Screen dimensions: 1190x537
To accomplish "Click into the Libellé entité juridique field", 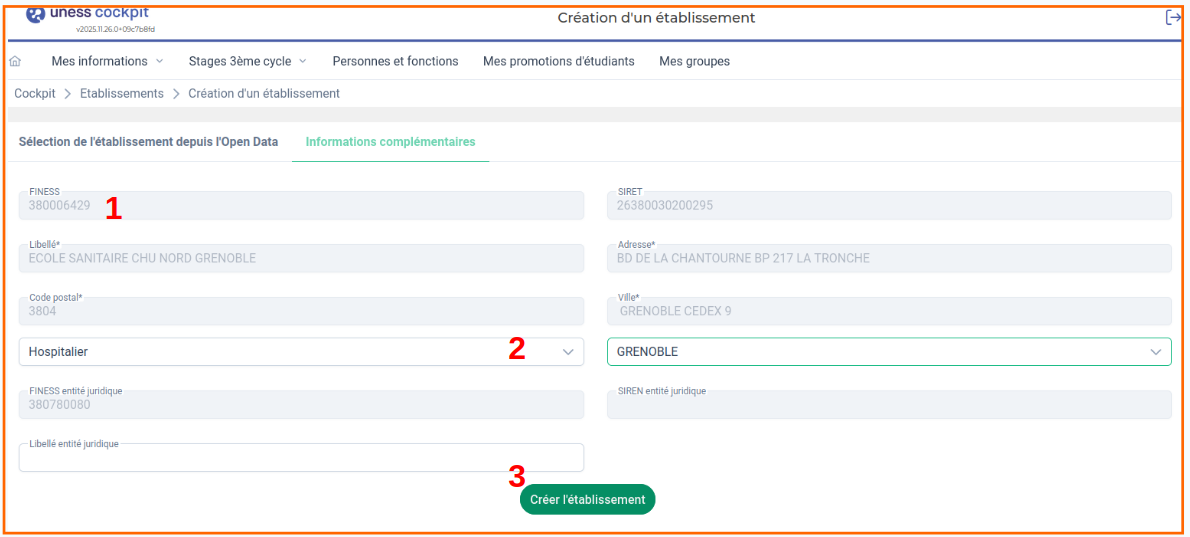I will point(300,459).
